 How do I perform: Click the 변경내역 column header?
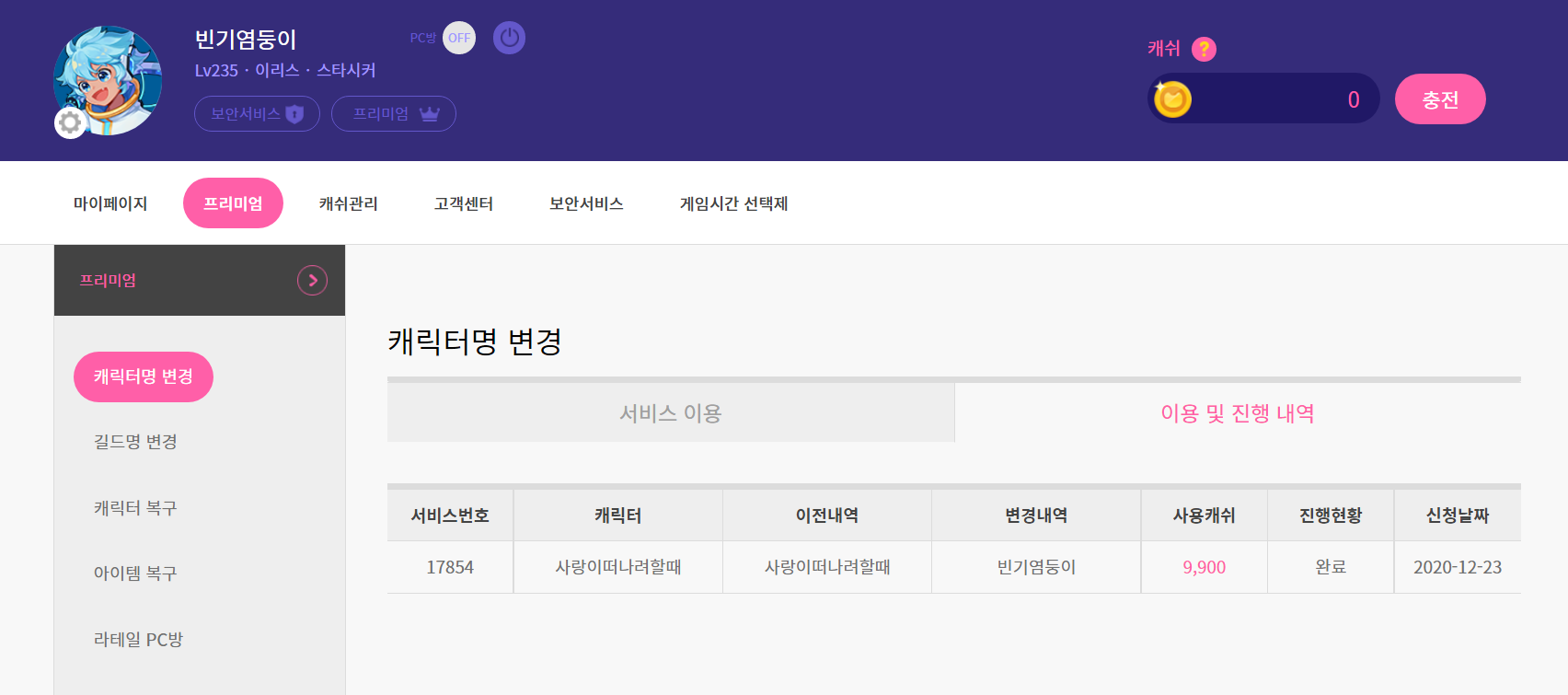pyautogui.click(x=1036, y=515)
